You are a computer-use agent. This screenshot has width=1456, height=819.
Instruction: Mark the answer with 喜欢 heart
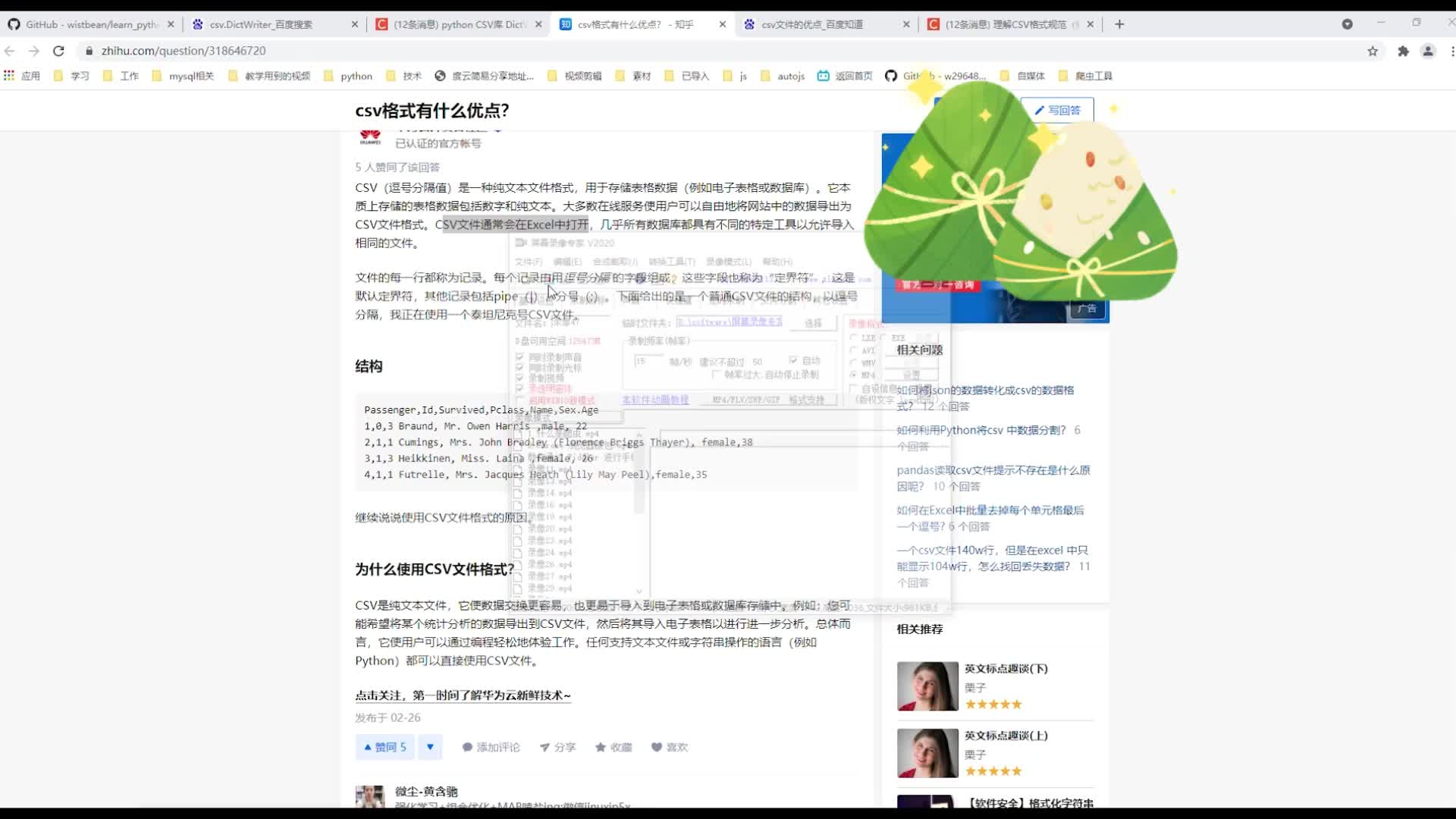pyautogui.click(x=670, y=747)
